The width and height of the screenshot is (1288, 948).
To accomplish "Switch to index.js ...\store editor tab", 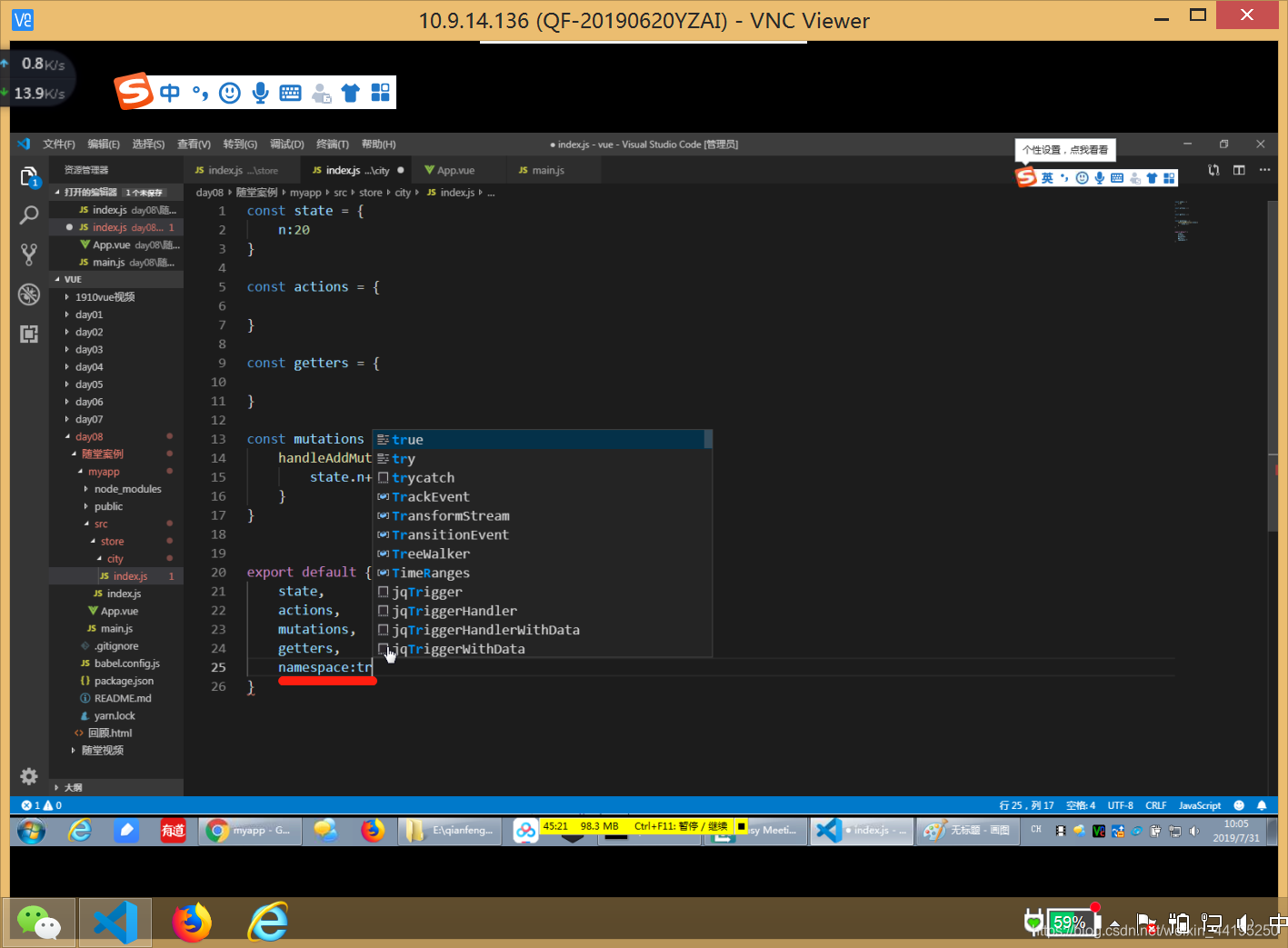I will point(242,170).
